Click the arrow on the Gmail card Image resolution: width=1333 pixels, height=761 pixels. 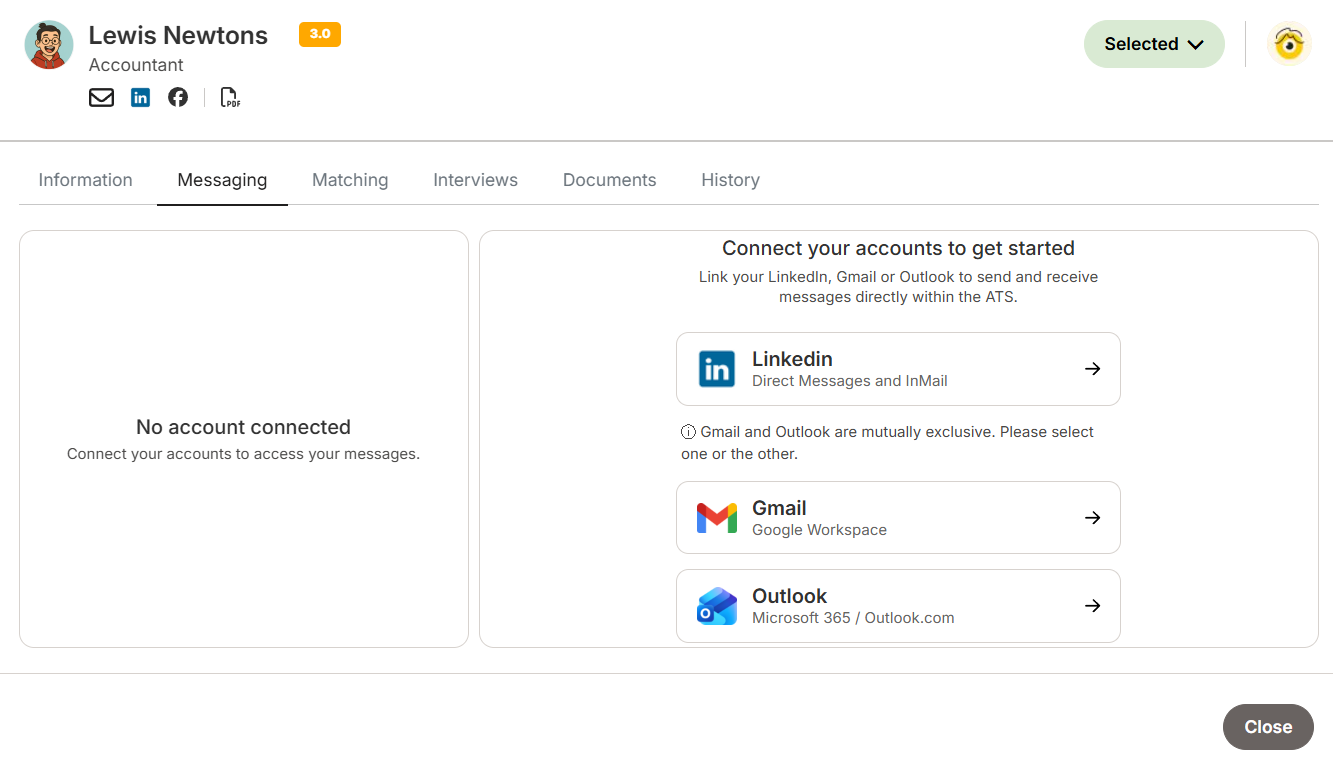1093,518
